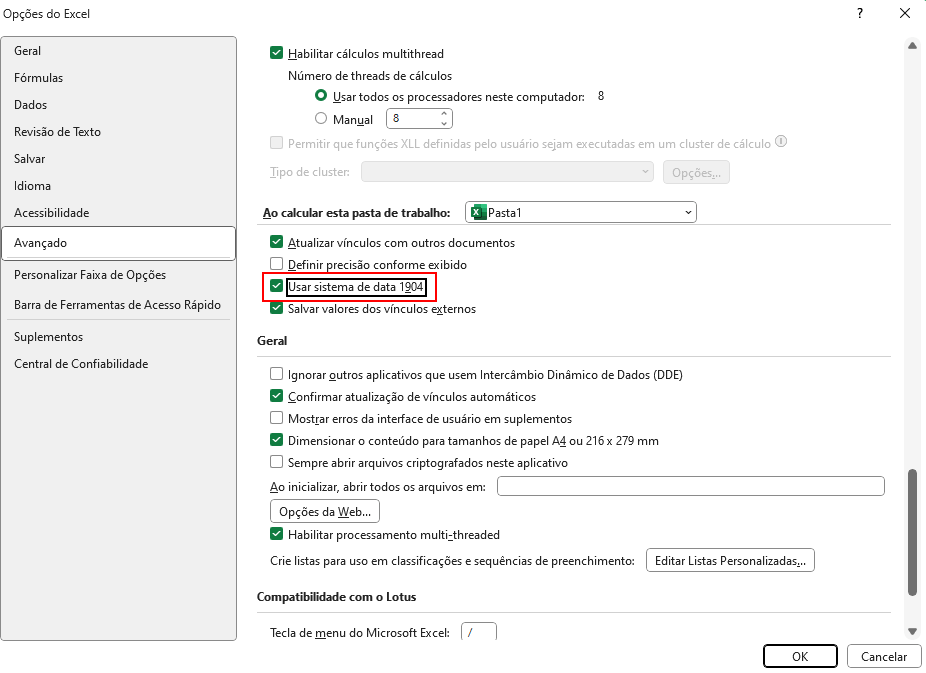Open the 'Fórmulas' category
Screen dimensions: 926x673
[38, 78]
